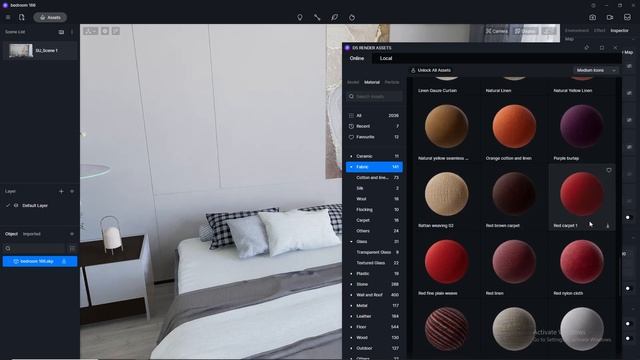Switch to the Model category tab
Screen dimensions: 640x360
(x=353, y=82)
